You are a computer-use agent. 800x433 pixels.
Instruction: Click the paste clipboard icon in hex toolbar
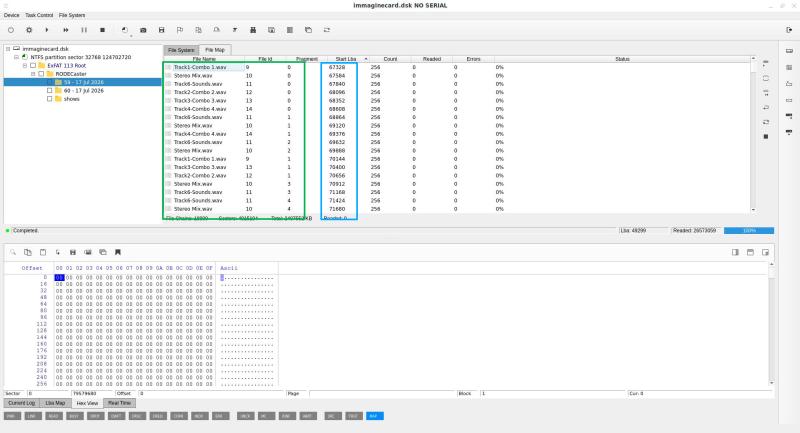coord(43,252)
